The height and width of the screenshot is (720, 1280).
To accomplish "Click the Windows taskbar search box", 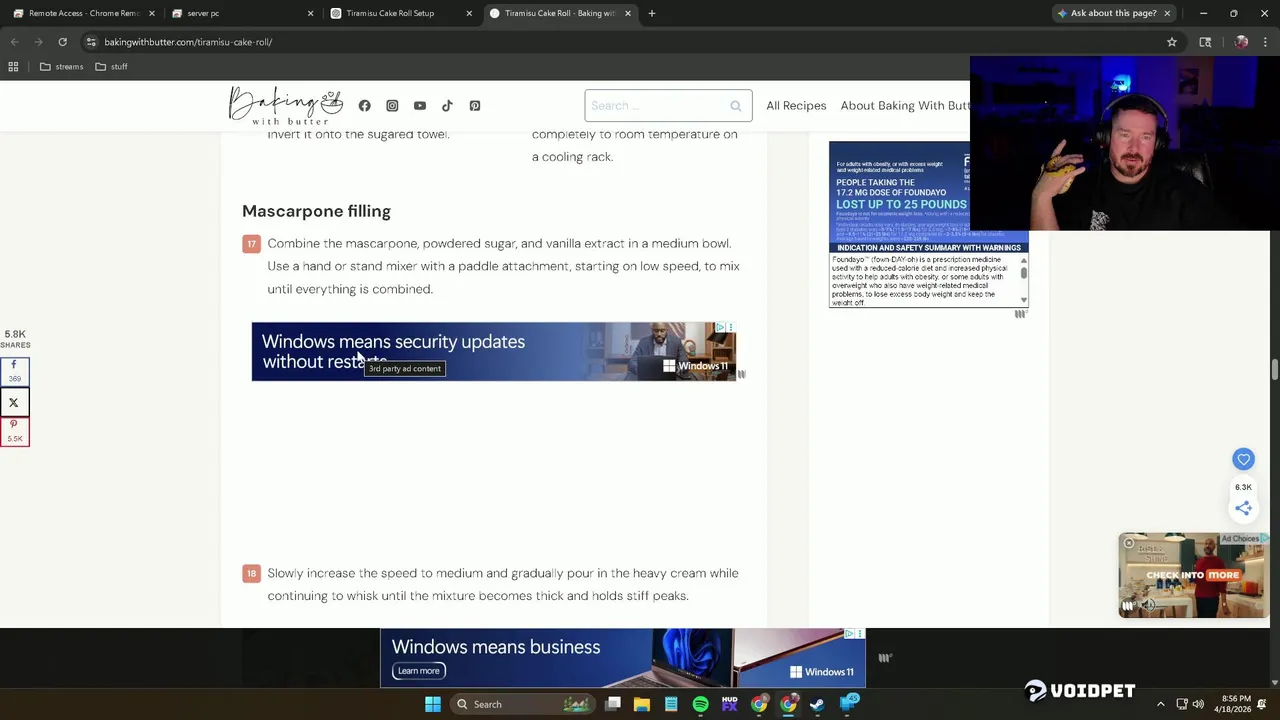I will tap(521, 704).
